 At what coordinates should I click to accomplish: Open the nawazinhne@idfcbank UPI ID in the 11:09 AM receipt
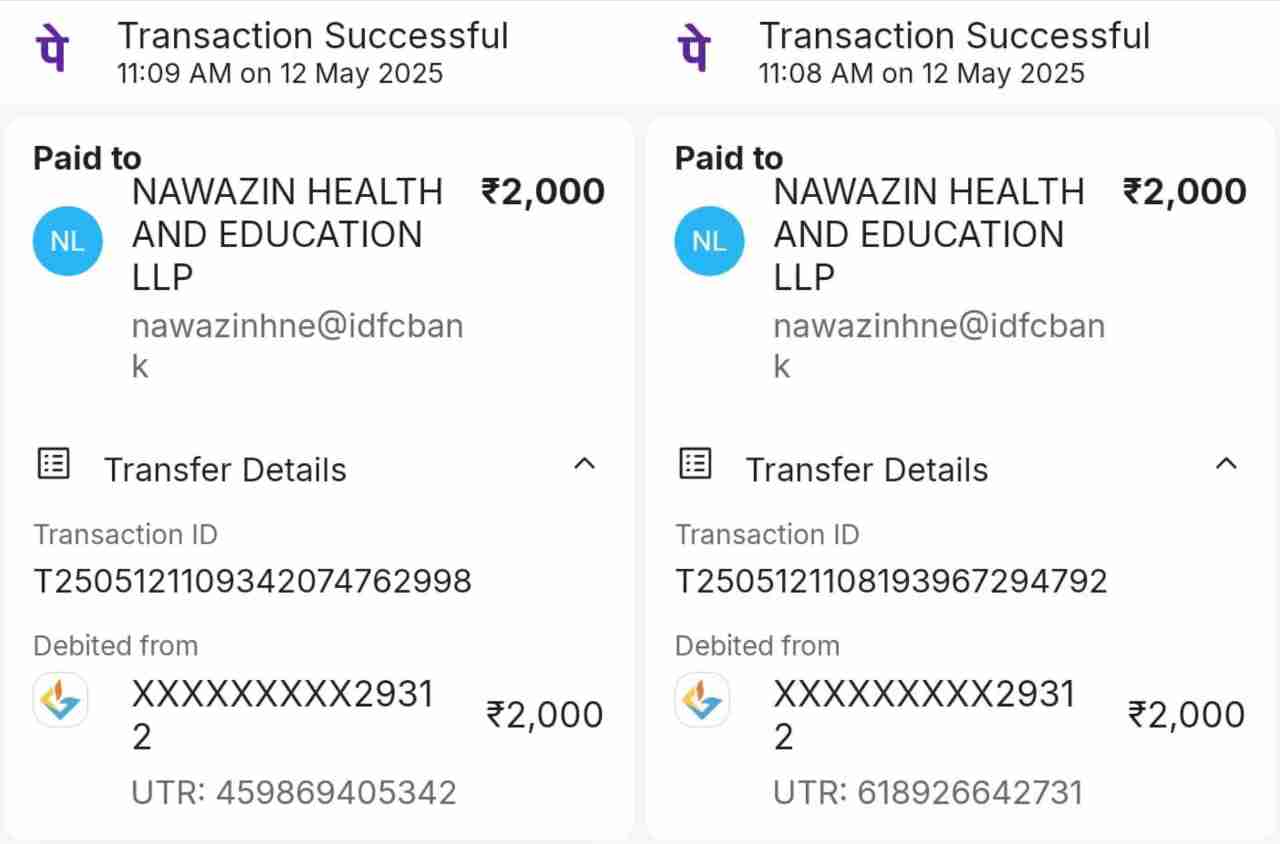click(297, 345)
